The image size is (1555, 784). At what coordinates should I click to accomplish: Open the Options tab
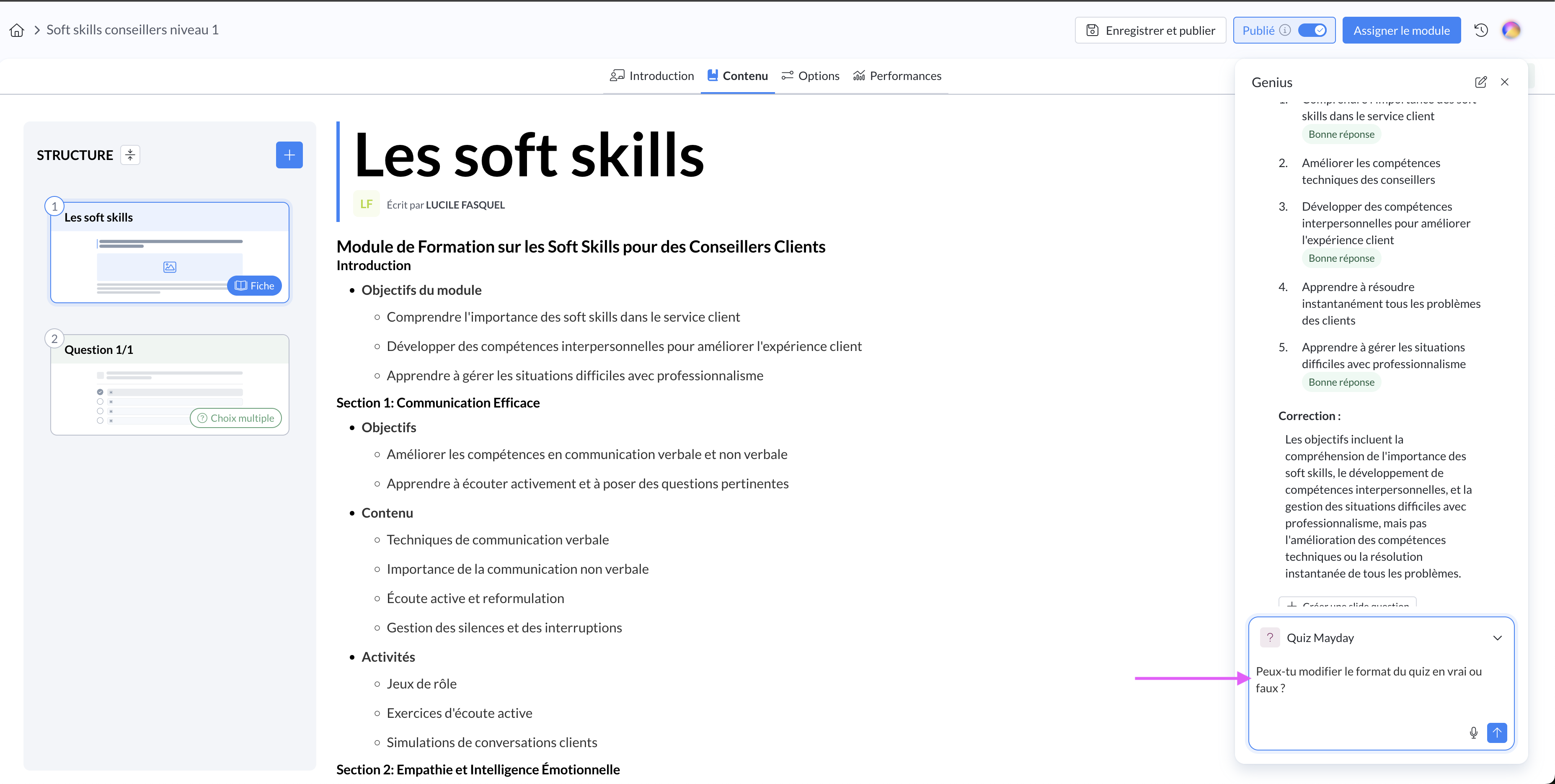click(810, 76)
